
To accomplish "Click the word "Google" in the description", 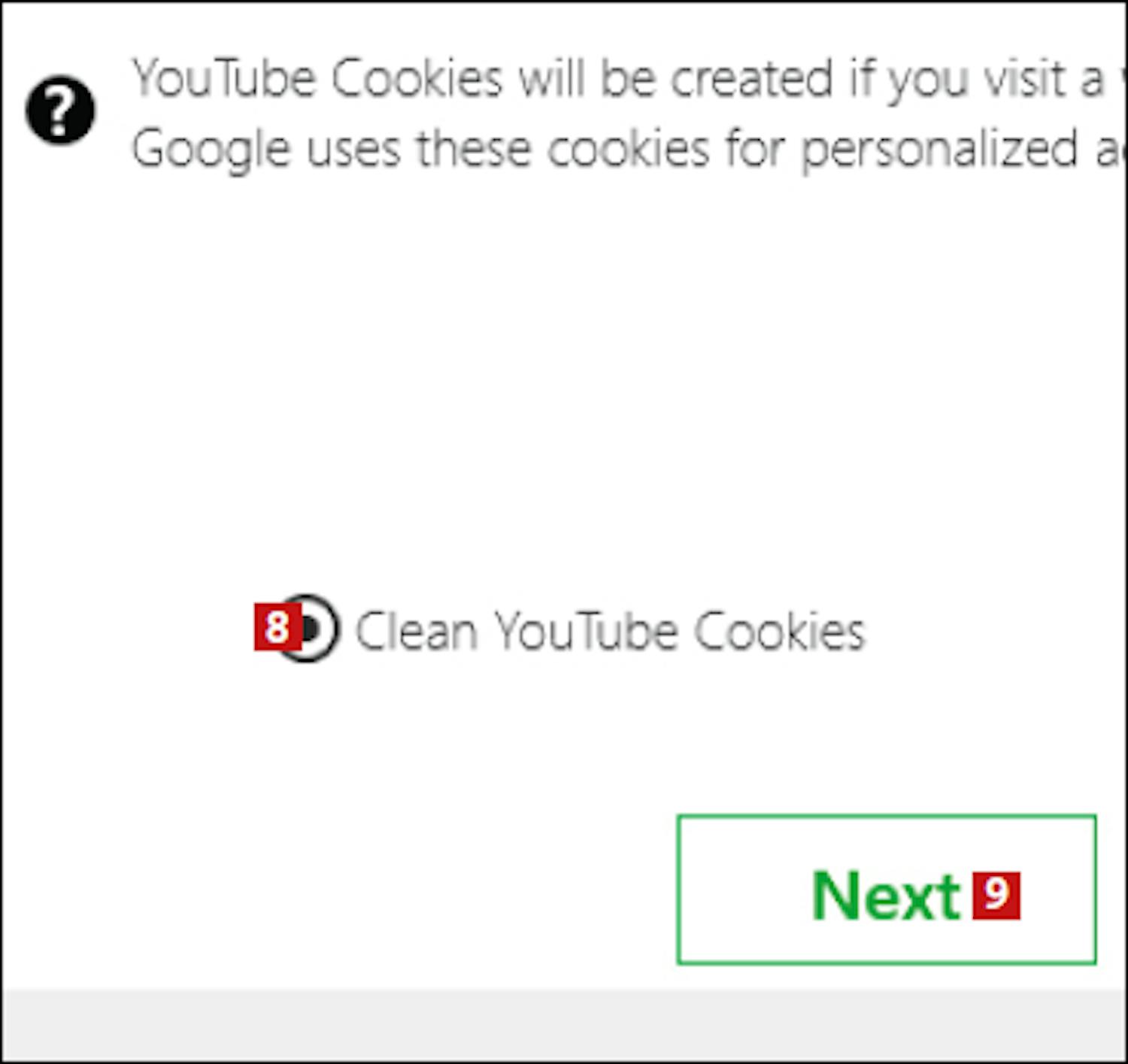I will point(211,150).
